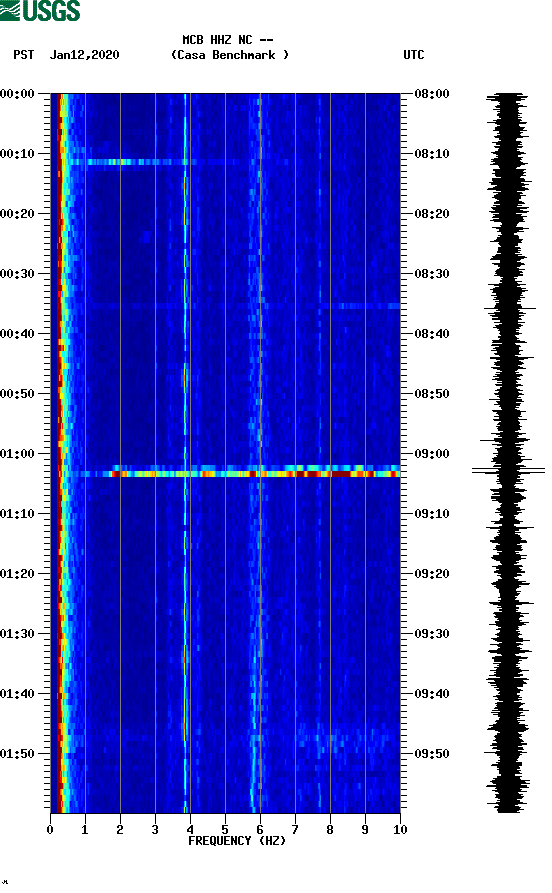Click the UTC time label '08:50'

click(432, 394)
